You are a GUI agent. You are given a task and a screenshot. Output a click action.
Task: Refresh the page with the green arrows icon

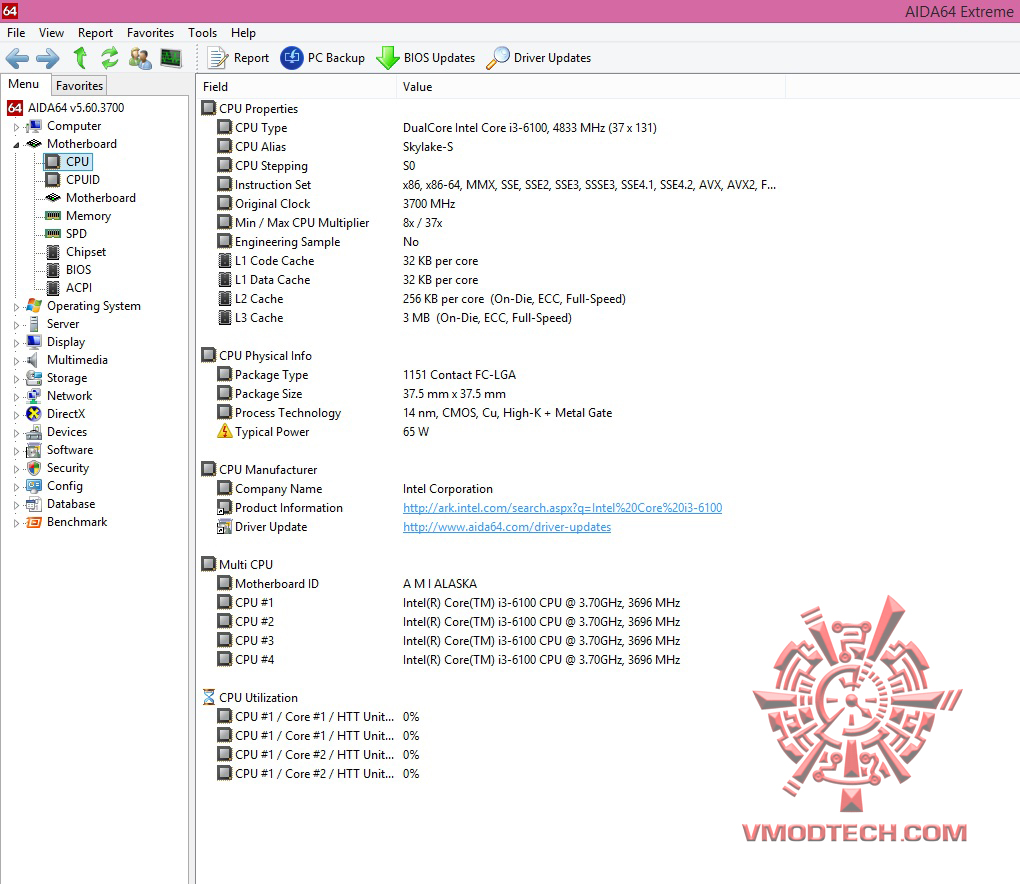tap(109, 58)
